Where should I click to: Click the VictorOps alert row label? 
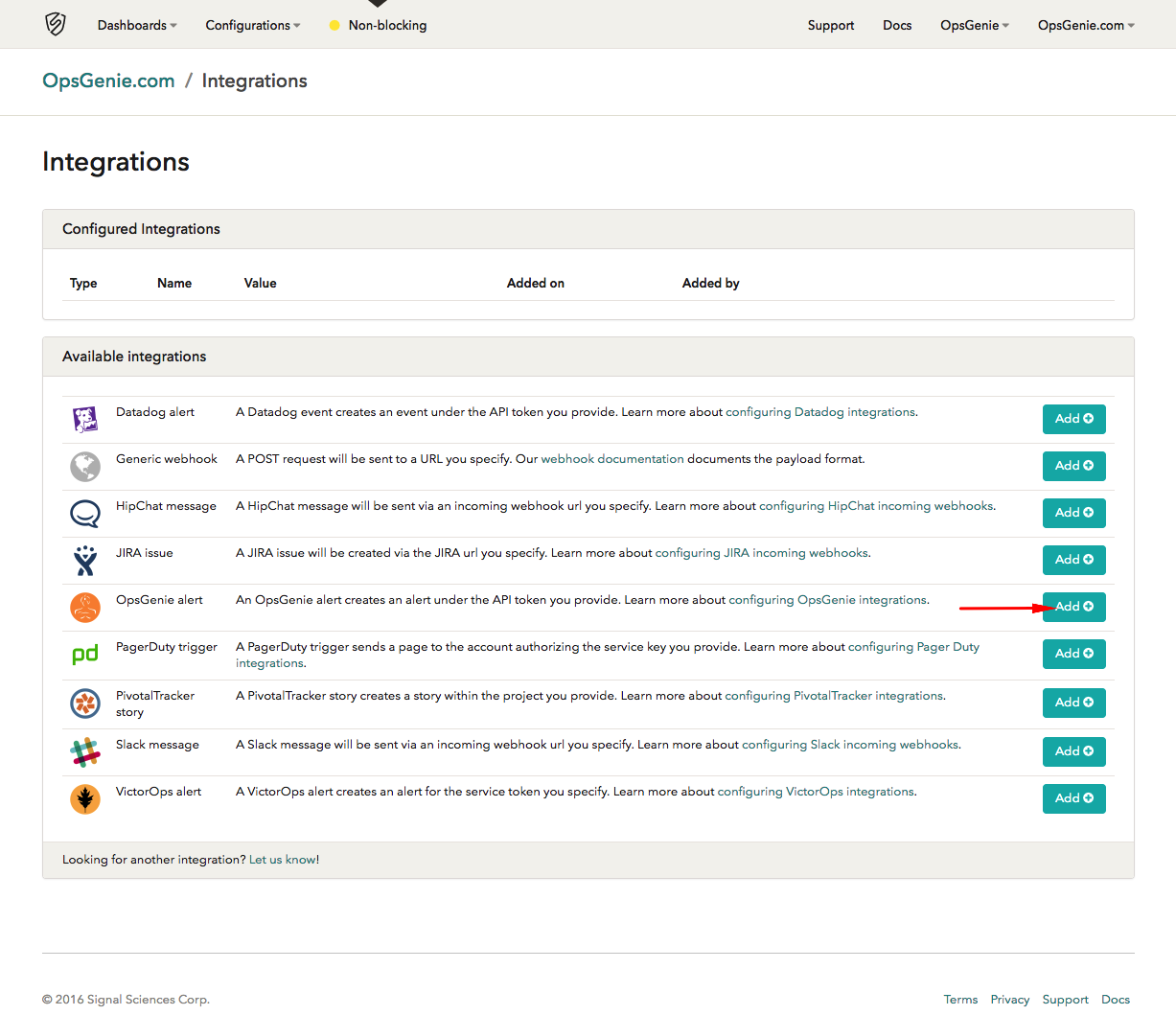158,792
